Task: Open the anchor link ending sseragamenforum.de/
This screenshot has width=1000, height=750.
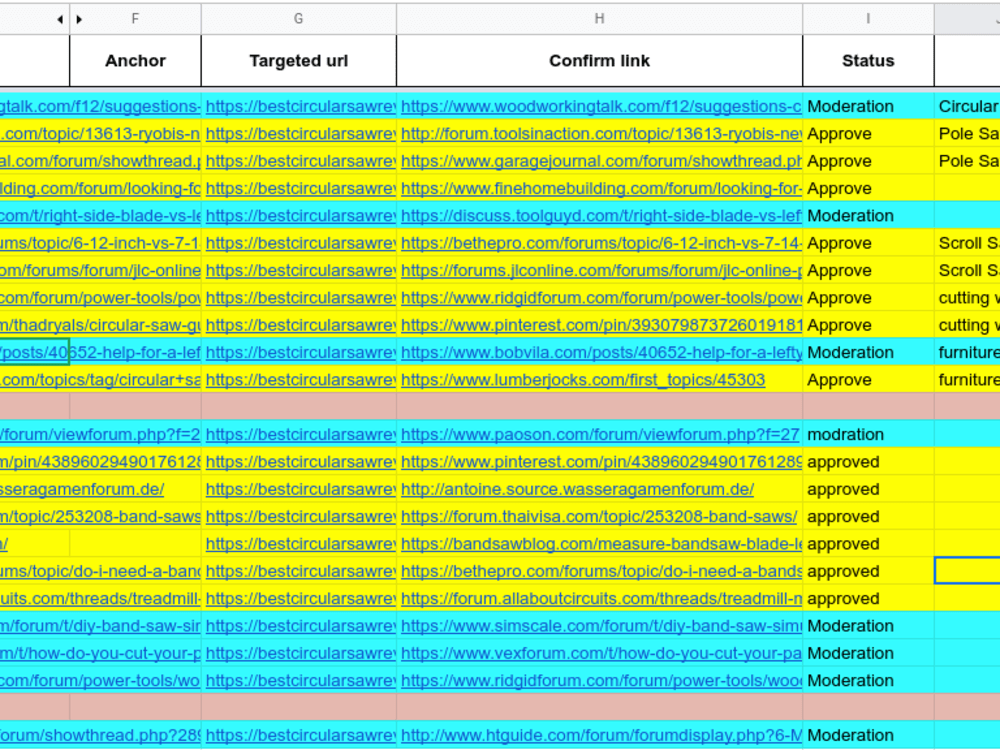Action: point(82,490)
